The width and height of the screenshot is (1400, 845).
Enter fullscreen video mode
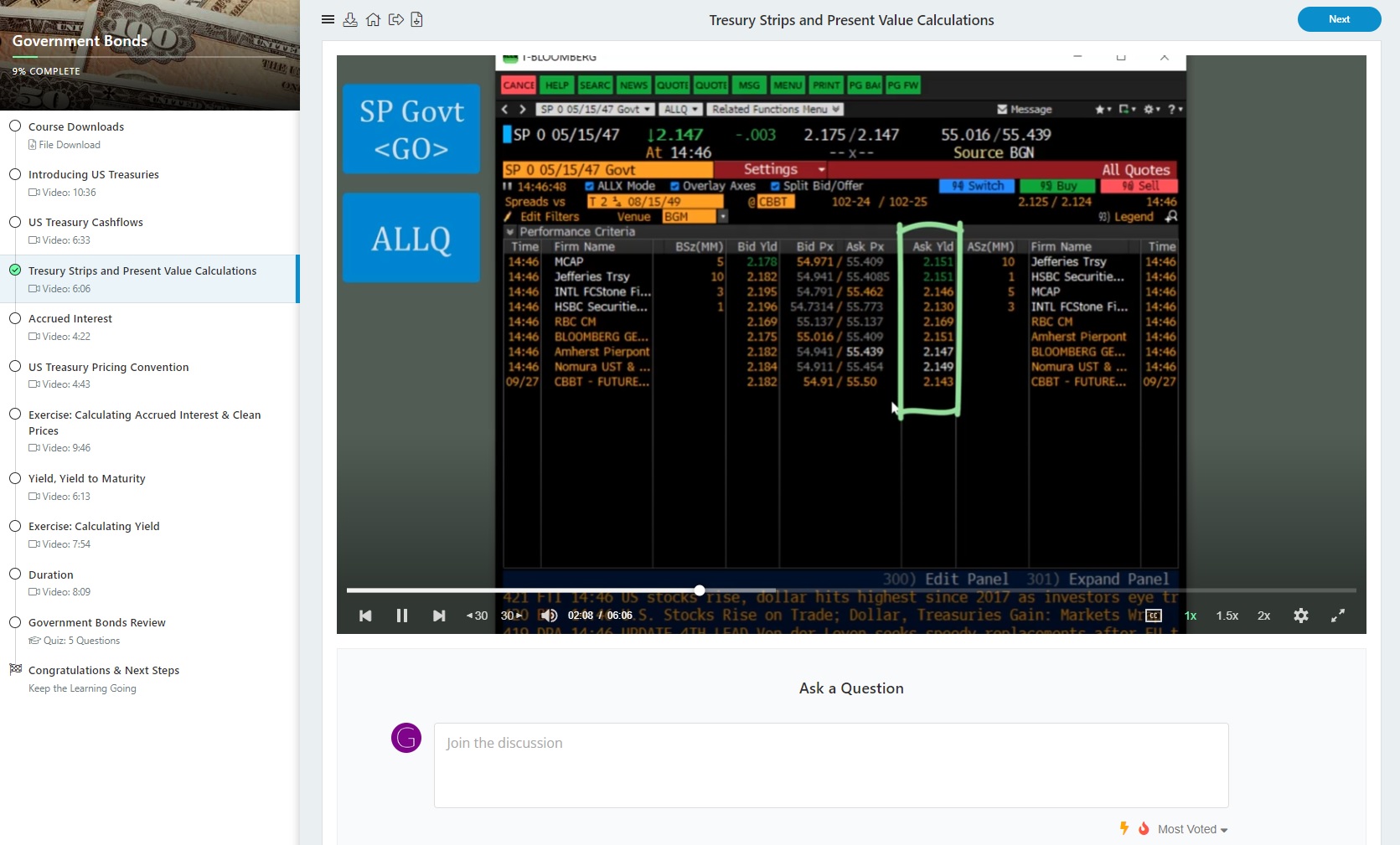coord(1338,616)
